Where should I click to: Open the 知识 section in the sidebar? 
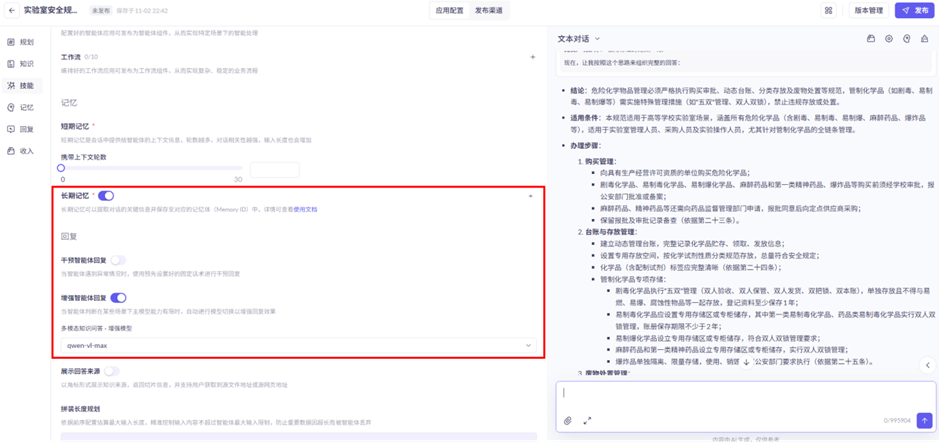[22, 63]
